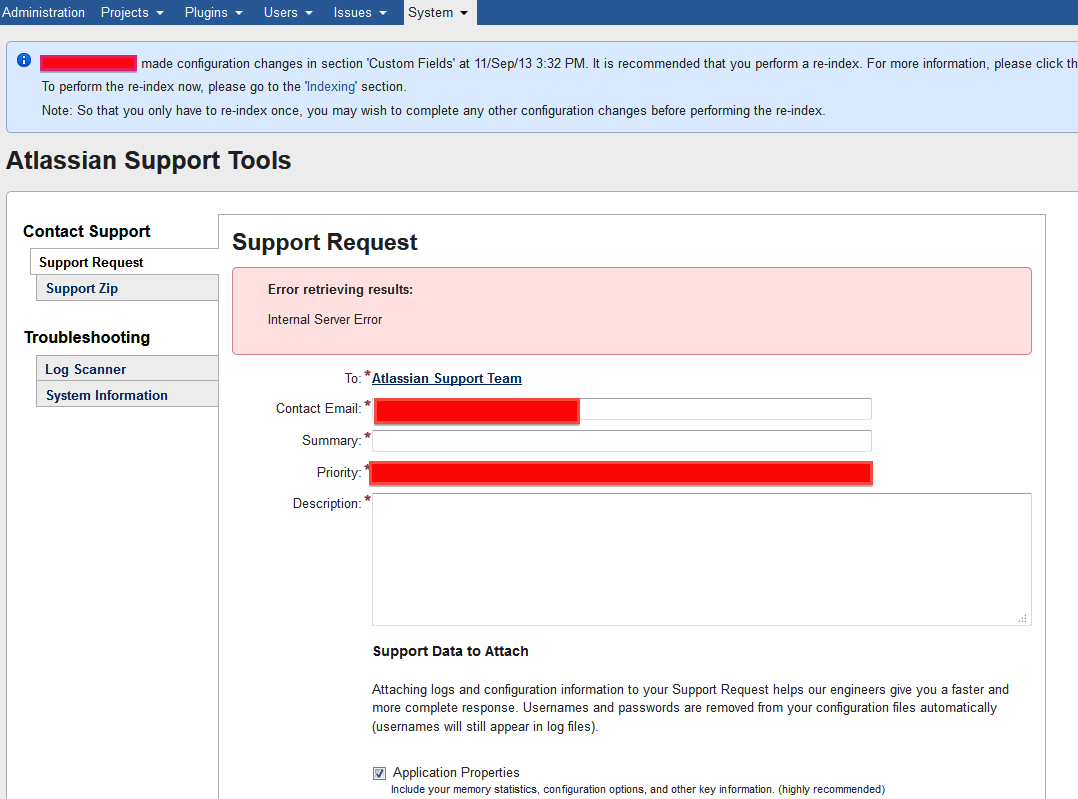Click the 'Error retrieving results:' text
Screen dimensions: 1078x799
point(340,289)
